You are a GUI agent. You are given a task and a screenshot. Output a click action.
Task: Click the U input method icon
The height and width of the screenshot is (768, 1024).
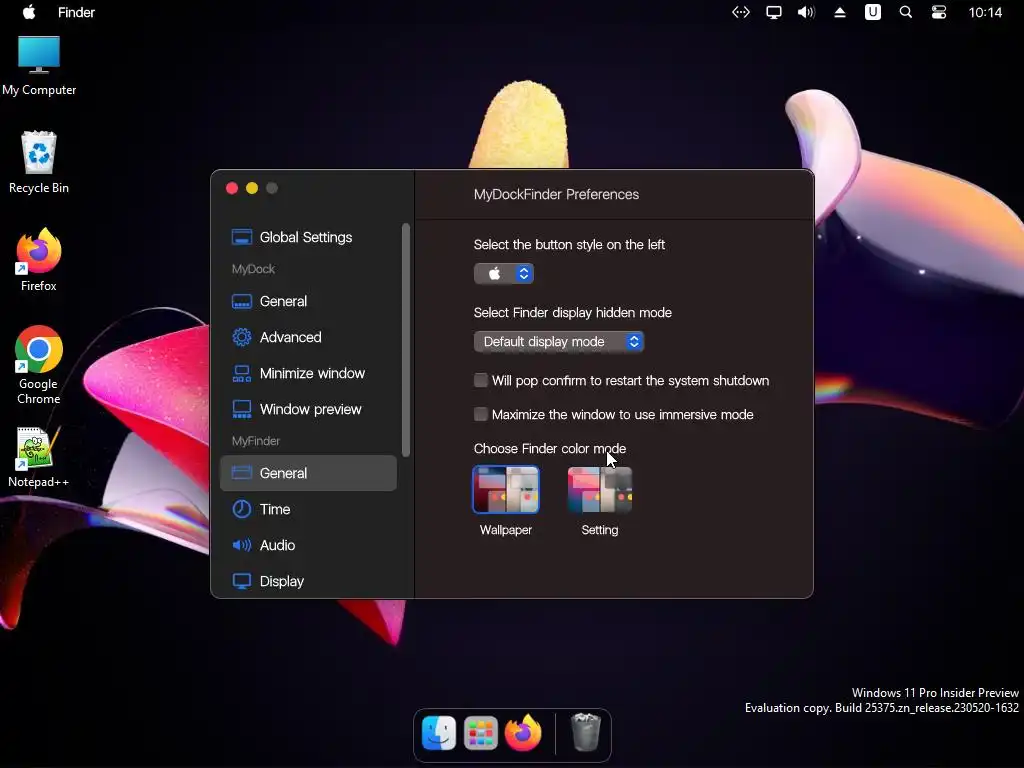872,12
